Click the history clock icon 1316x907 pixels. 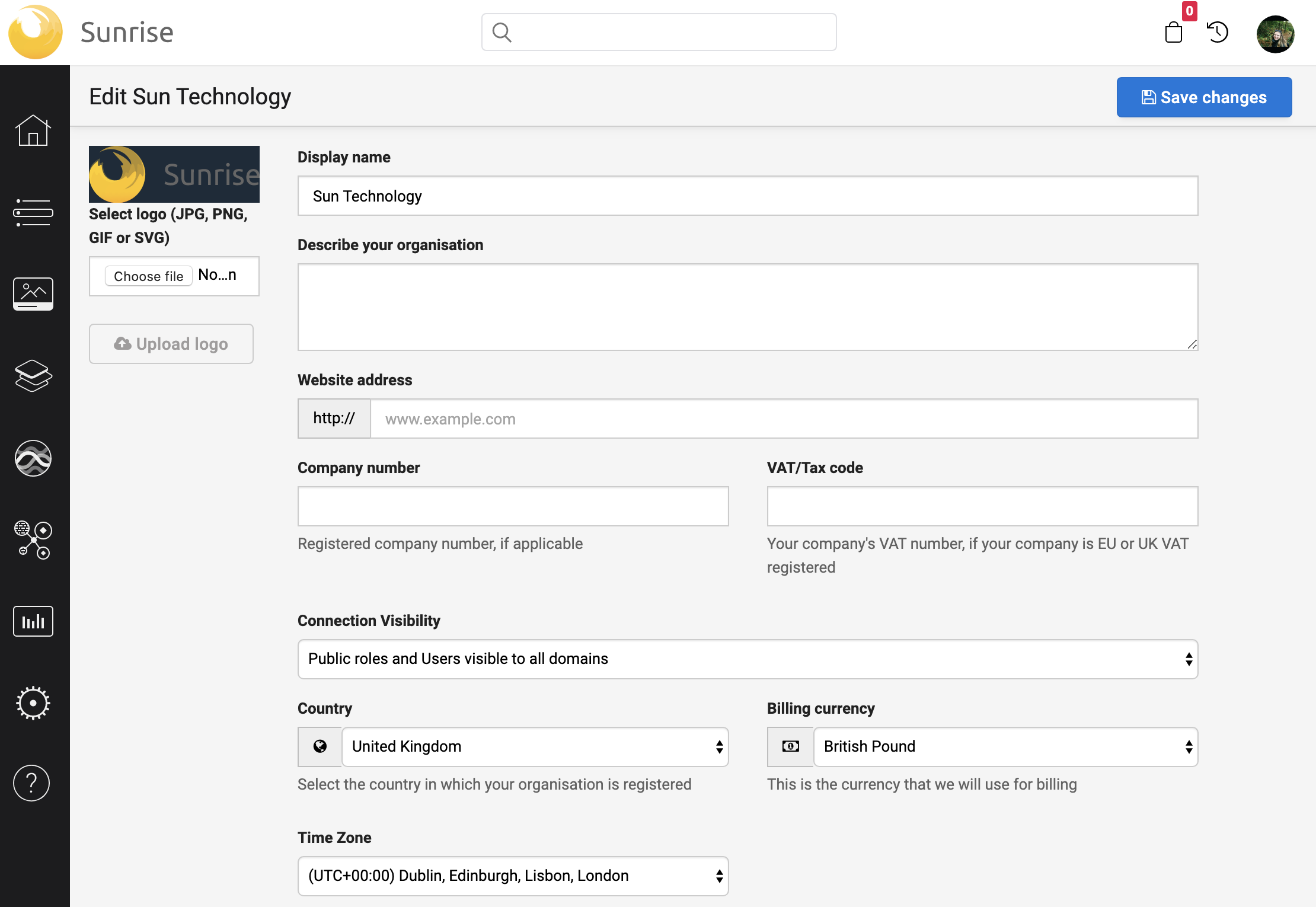pos(1218,32)
